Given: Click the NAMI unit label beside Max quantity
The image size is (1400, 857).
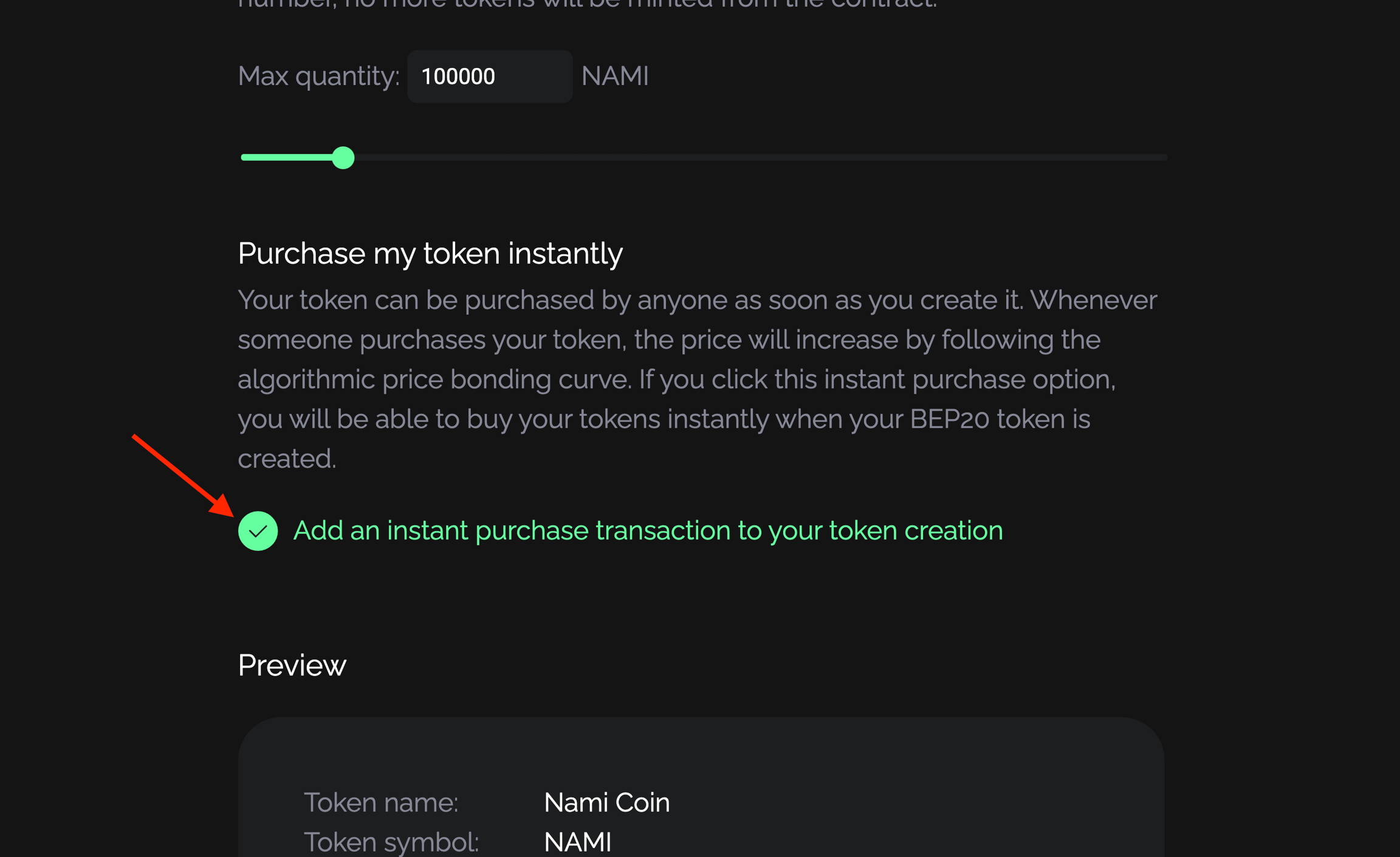Looking at the screenshot, I should [615, 77].
